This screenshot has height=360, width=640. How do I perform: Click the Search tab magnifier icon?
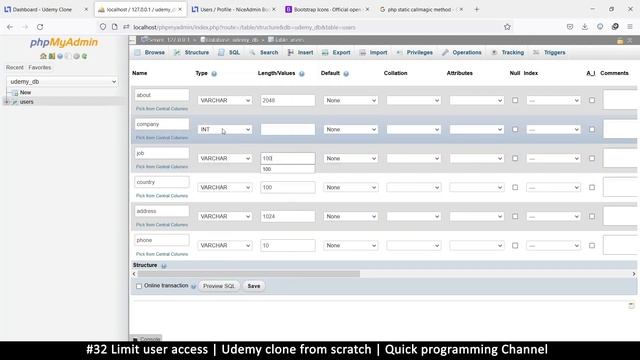[252, 53]
